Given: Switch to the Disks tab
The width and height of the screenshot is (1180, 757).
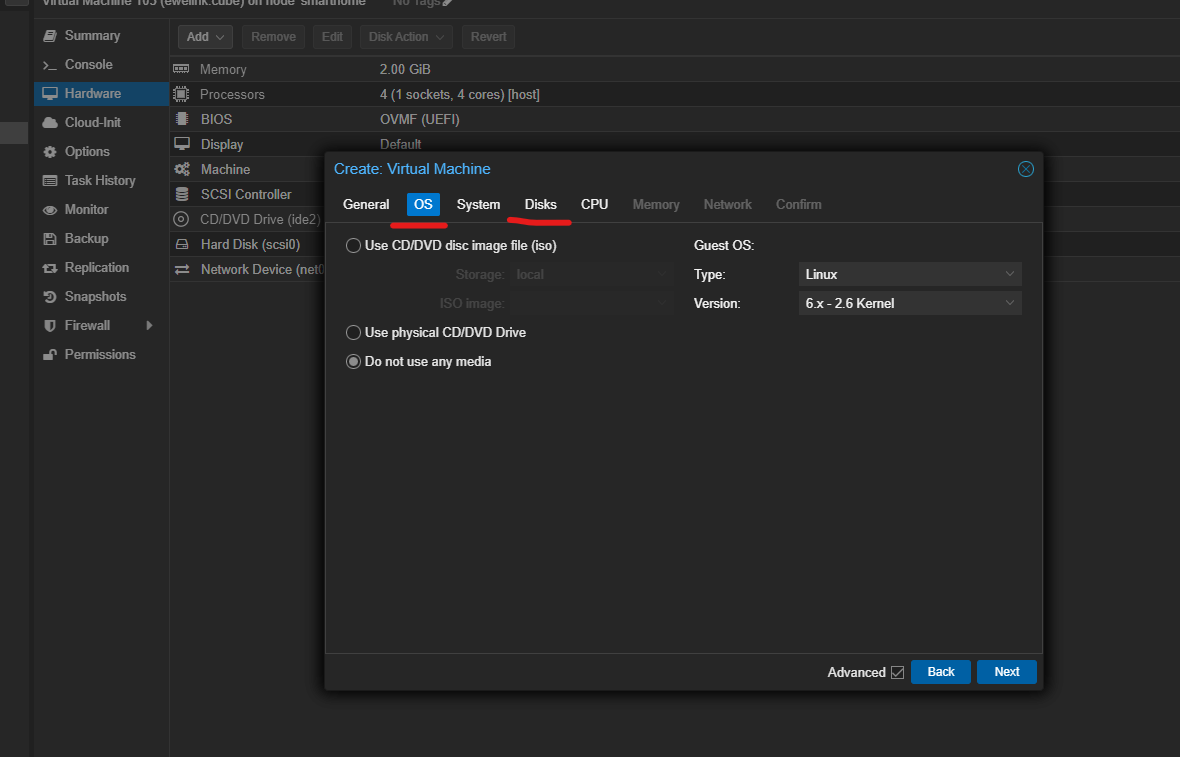Looking at the screenshot, I should (x=540, y=205).
